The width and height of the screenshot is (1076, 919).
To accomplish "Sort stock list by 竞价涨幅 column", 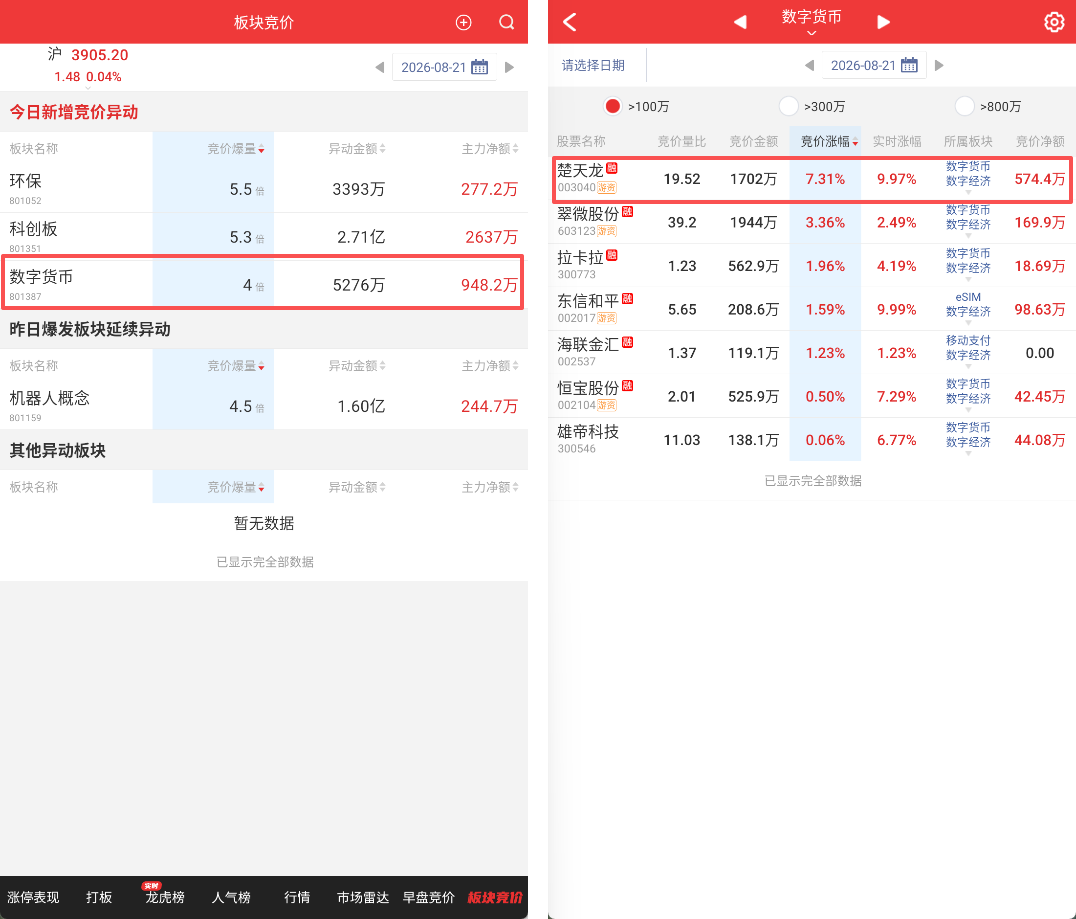I will (x=829, y=141).
